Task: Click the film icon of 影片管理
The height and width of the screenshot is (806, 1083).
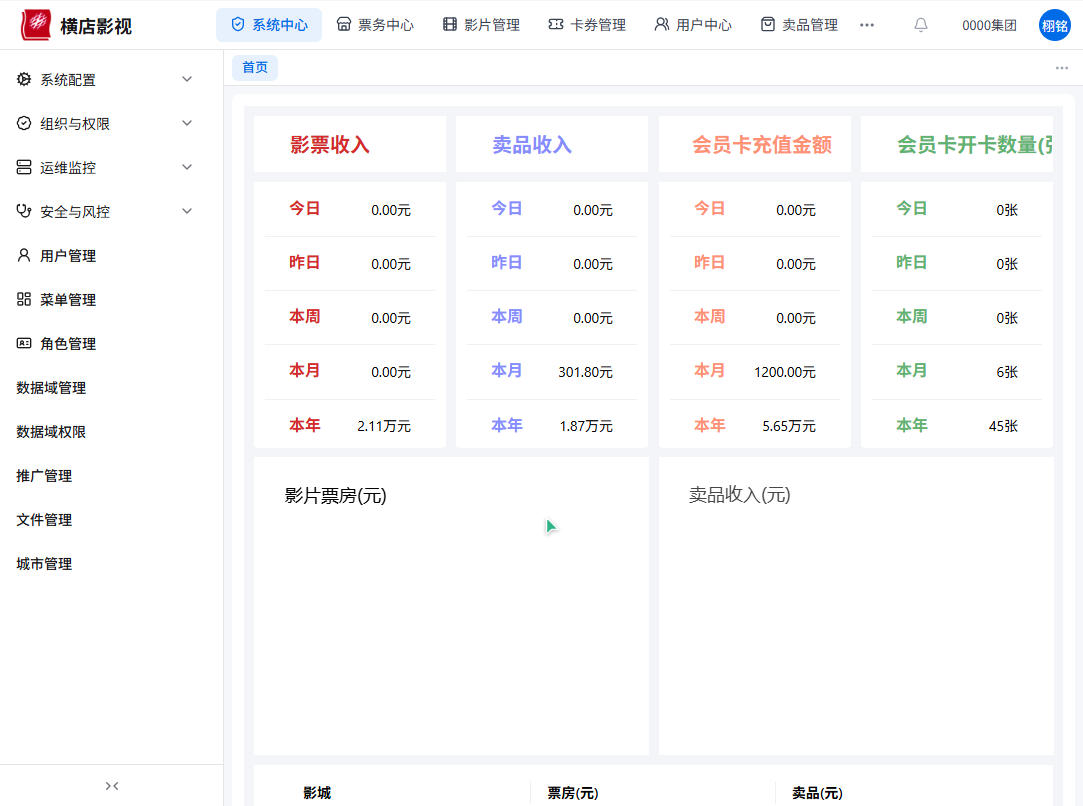Action: tap(450, 25)
